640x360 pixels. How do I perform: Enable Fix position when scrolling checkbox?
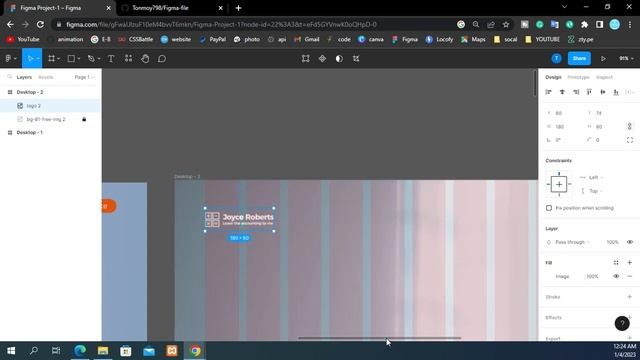549,208
